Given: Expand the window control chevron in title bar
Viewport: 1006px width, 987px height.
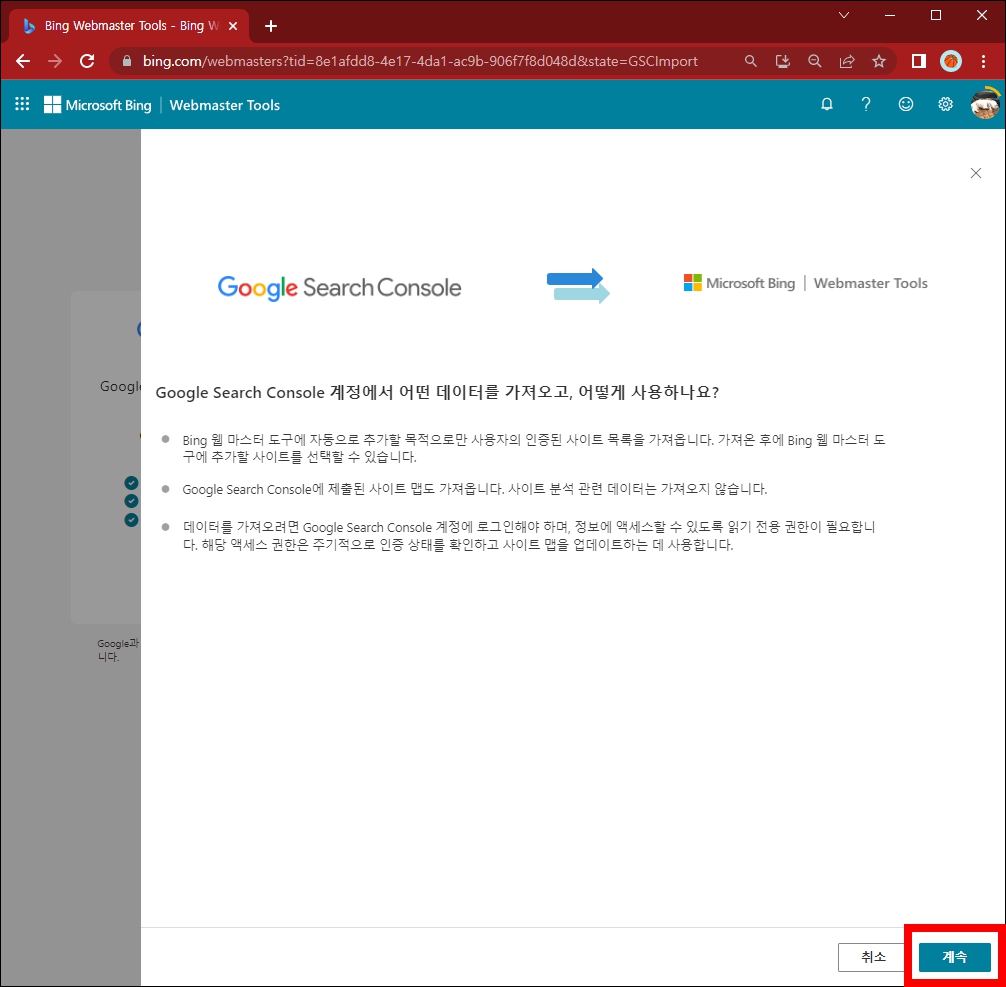Looking at the screenshot, I should pos(843,16).
